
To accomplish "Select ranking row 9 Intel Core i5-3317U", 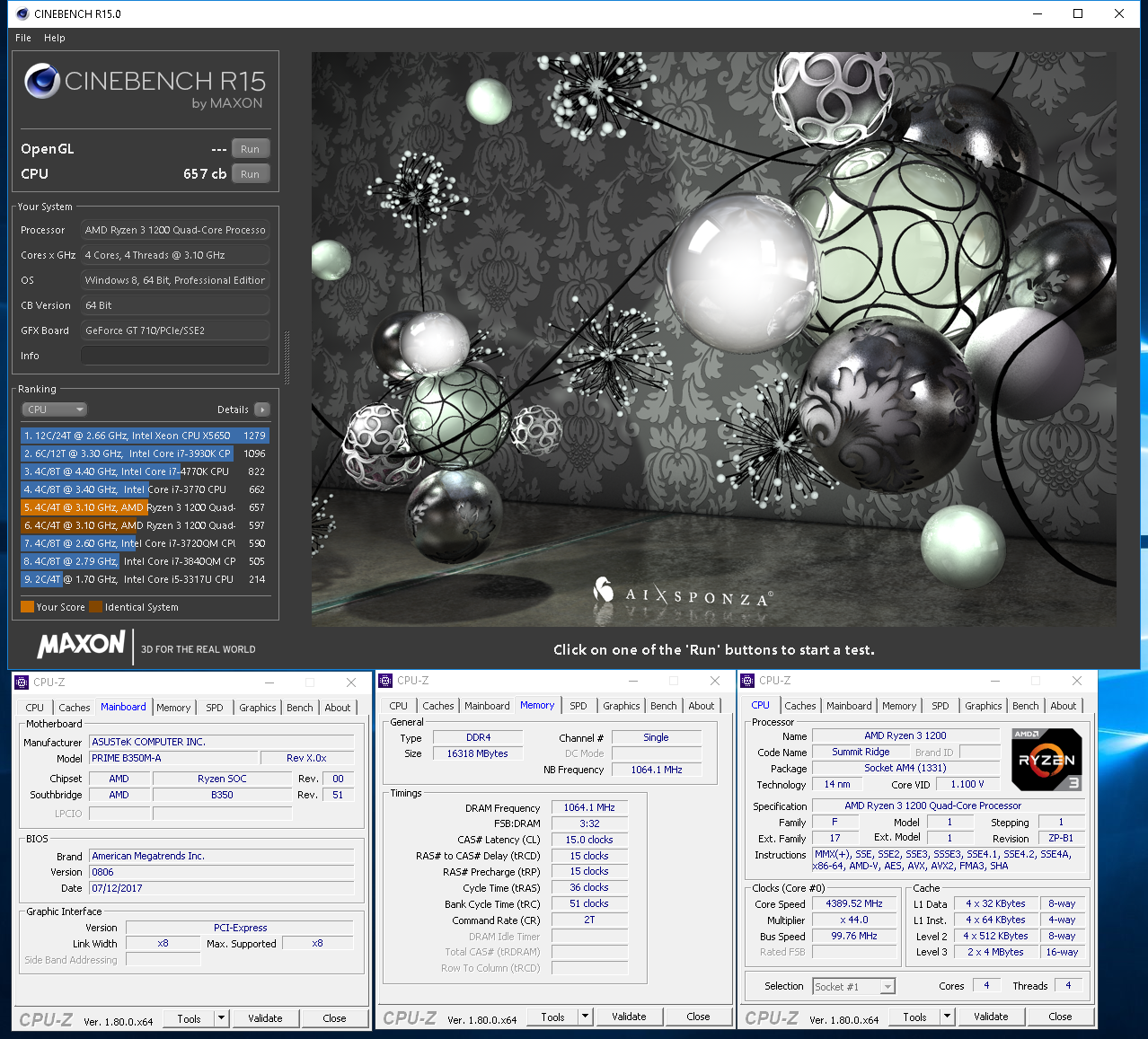I will coord(145,579).
